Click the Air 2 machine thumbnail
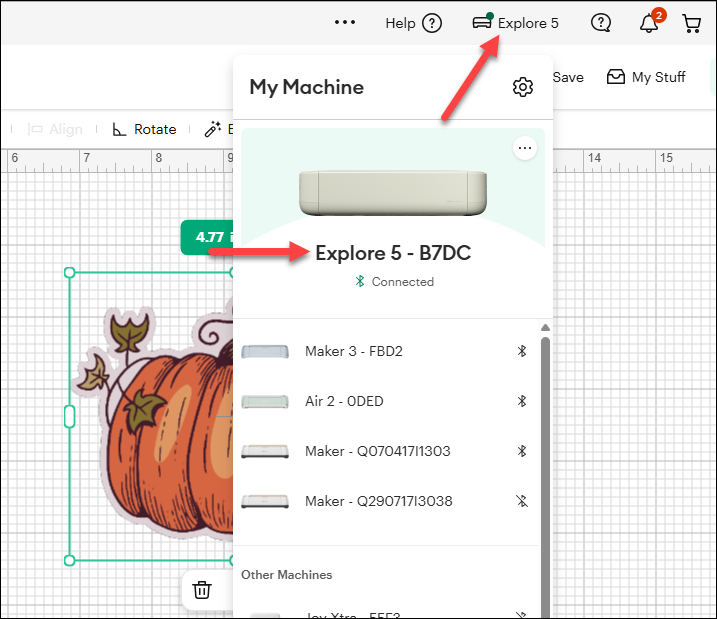 (x=265, y=401)
